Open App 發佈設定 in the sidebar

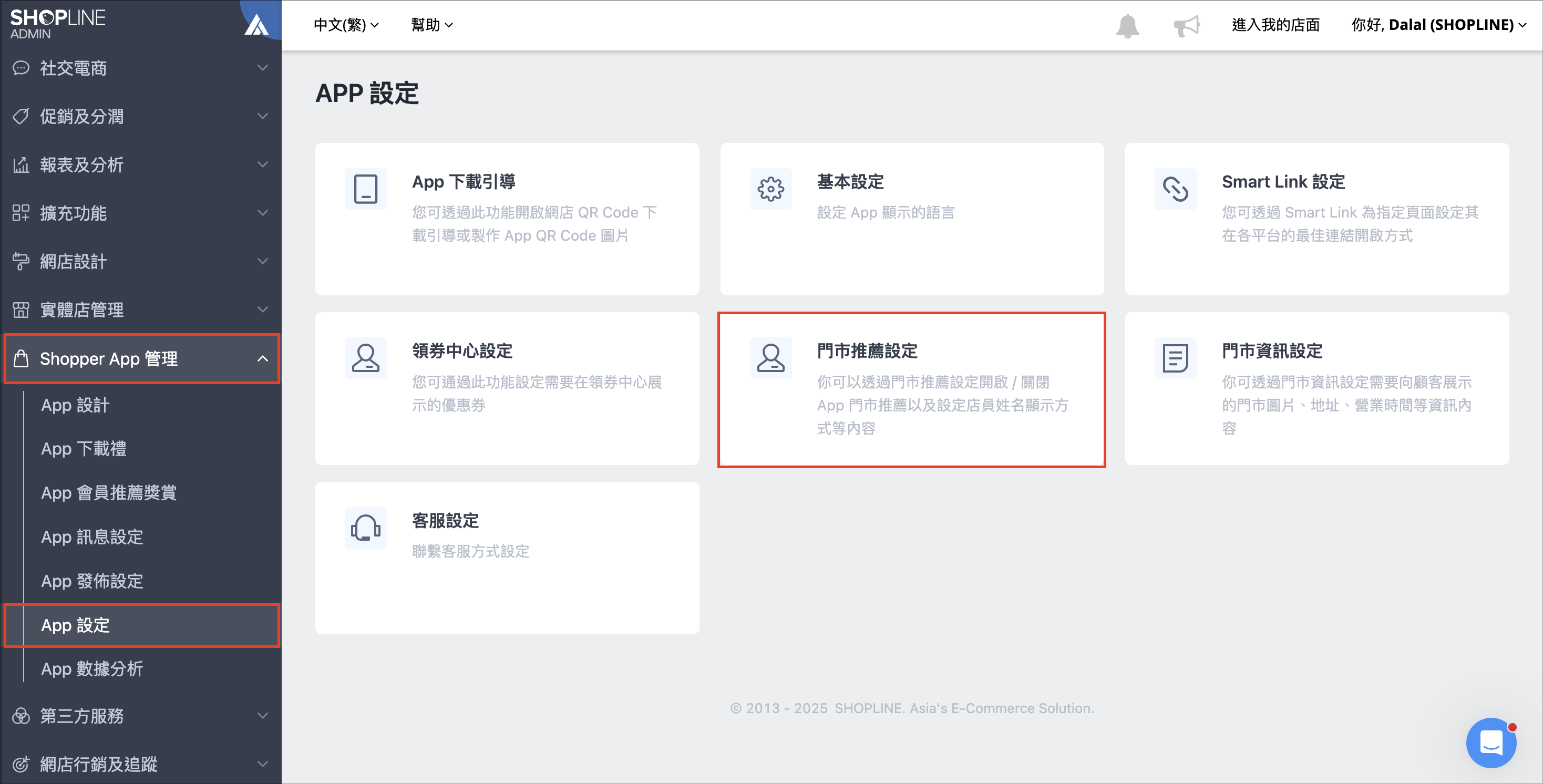(x=91, y=581)
